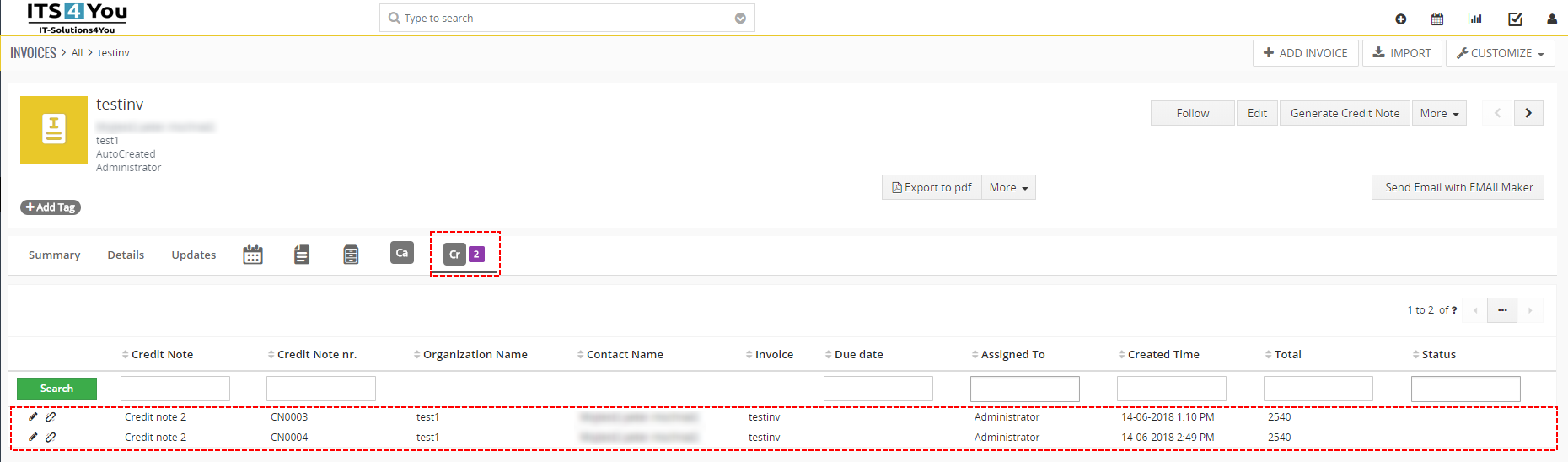Image resolution: width=1568 pixels, height=462 pixels.
Task: Open the Cr credit notes tab
Action: 464,254
